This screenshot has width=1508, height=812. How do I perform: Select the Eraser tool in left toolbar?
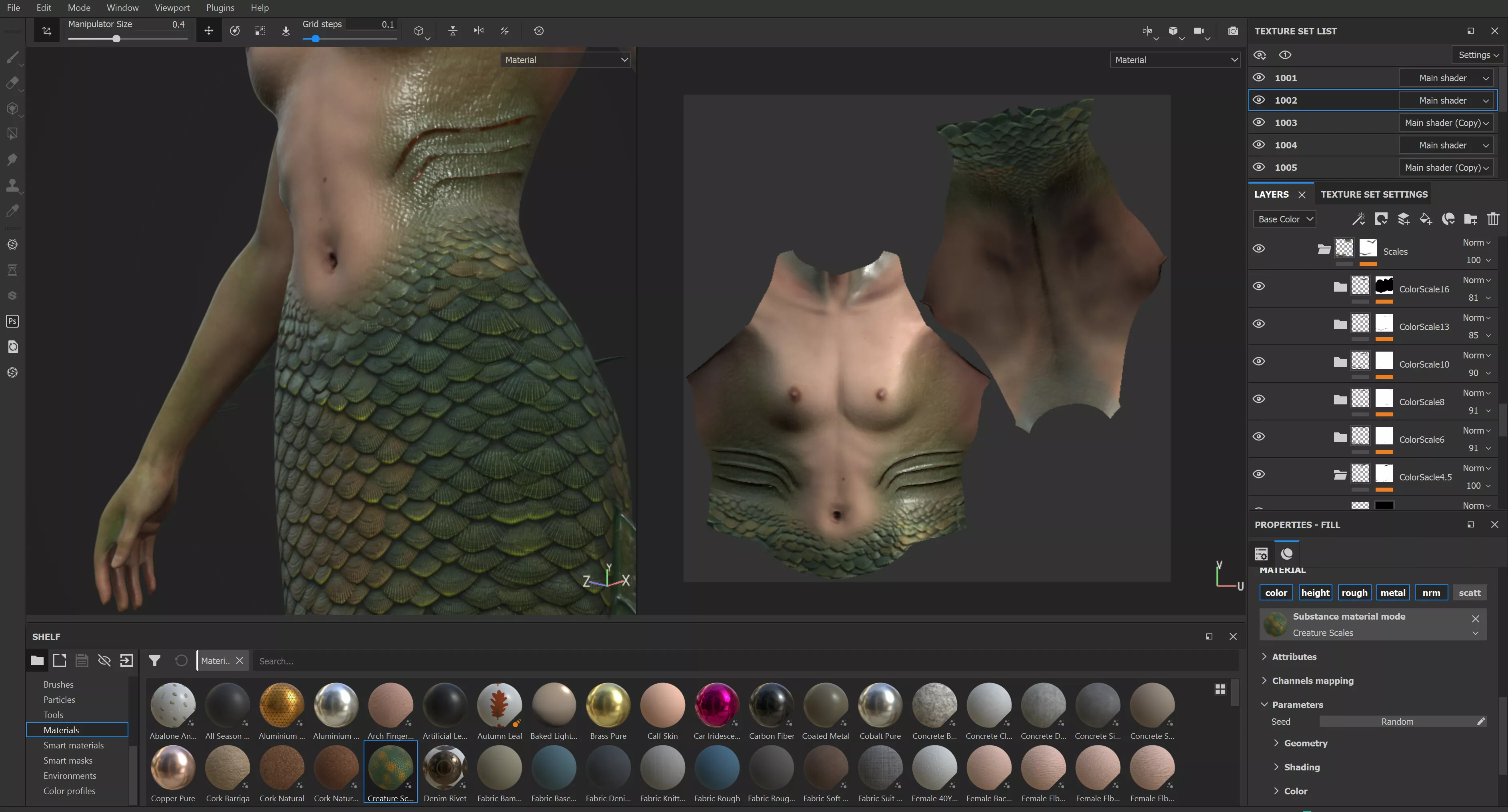point(12,82)
